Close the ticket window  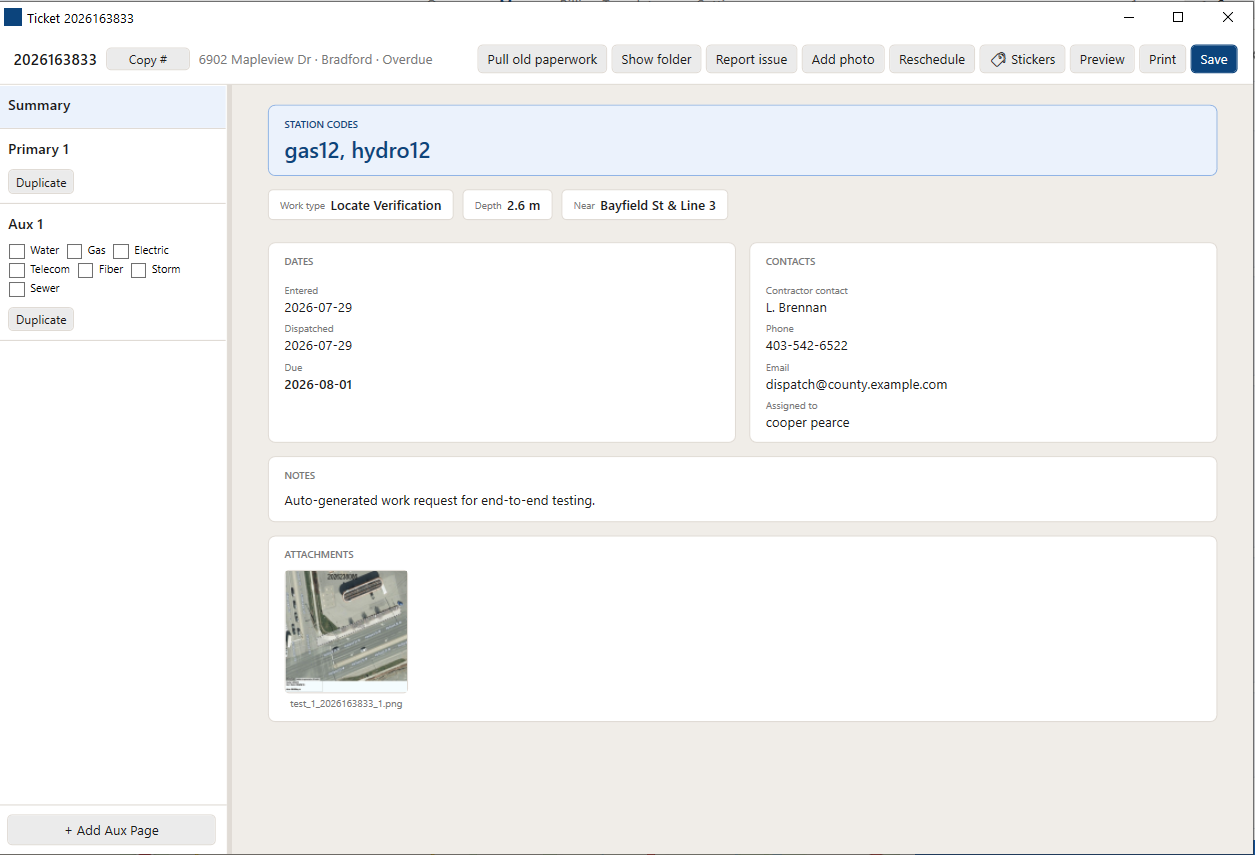pyautogui.click(x=1228, y=17)
